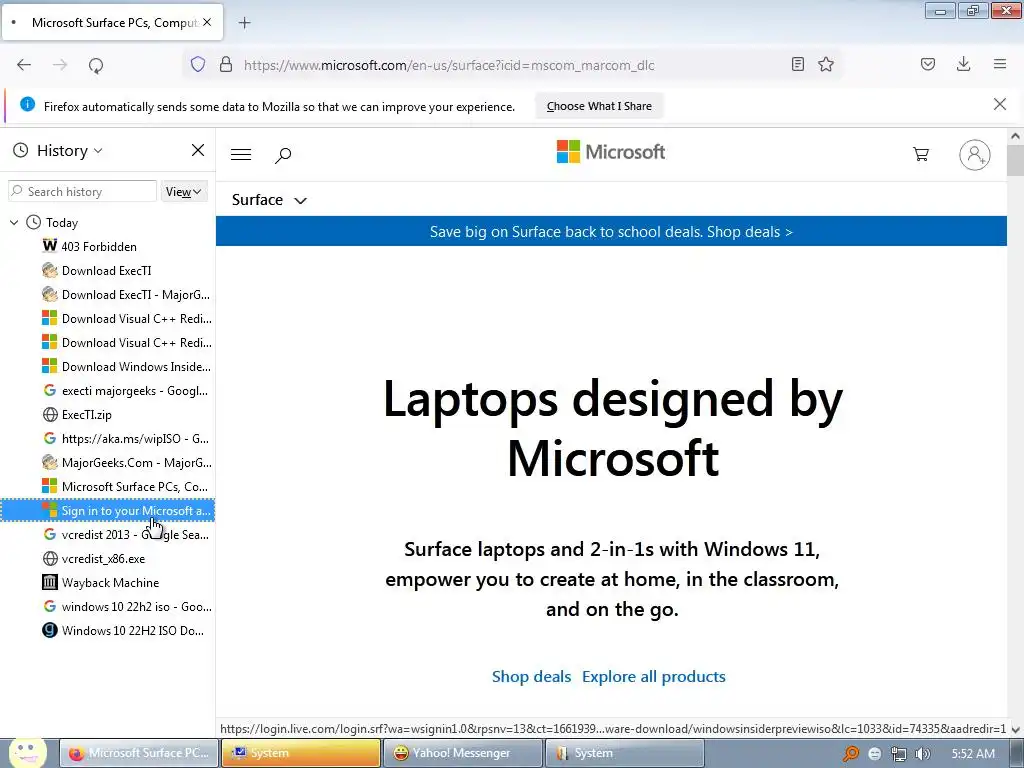Open the tracking protection shield icon
Viewport: 1024px width, 768px height.
point(198,65)
